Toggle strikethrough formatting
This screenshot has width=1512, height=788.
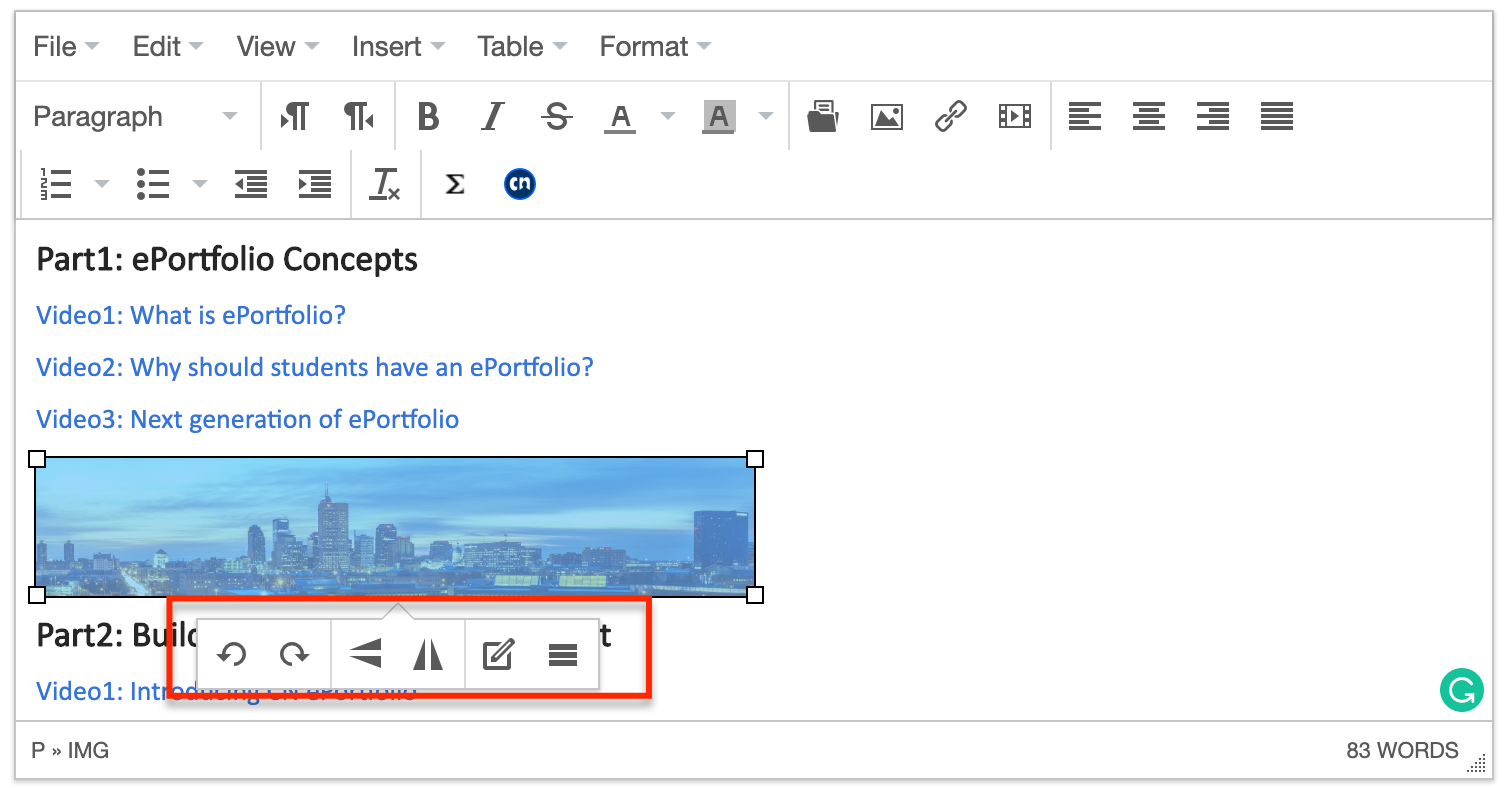click(x=556, y=117)
